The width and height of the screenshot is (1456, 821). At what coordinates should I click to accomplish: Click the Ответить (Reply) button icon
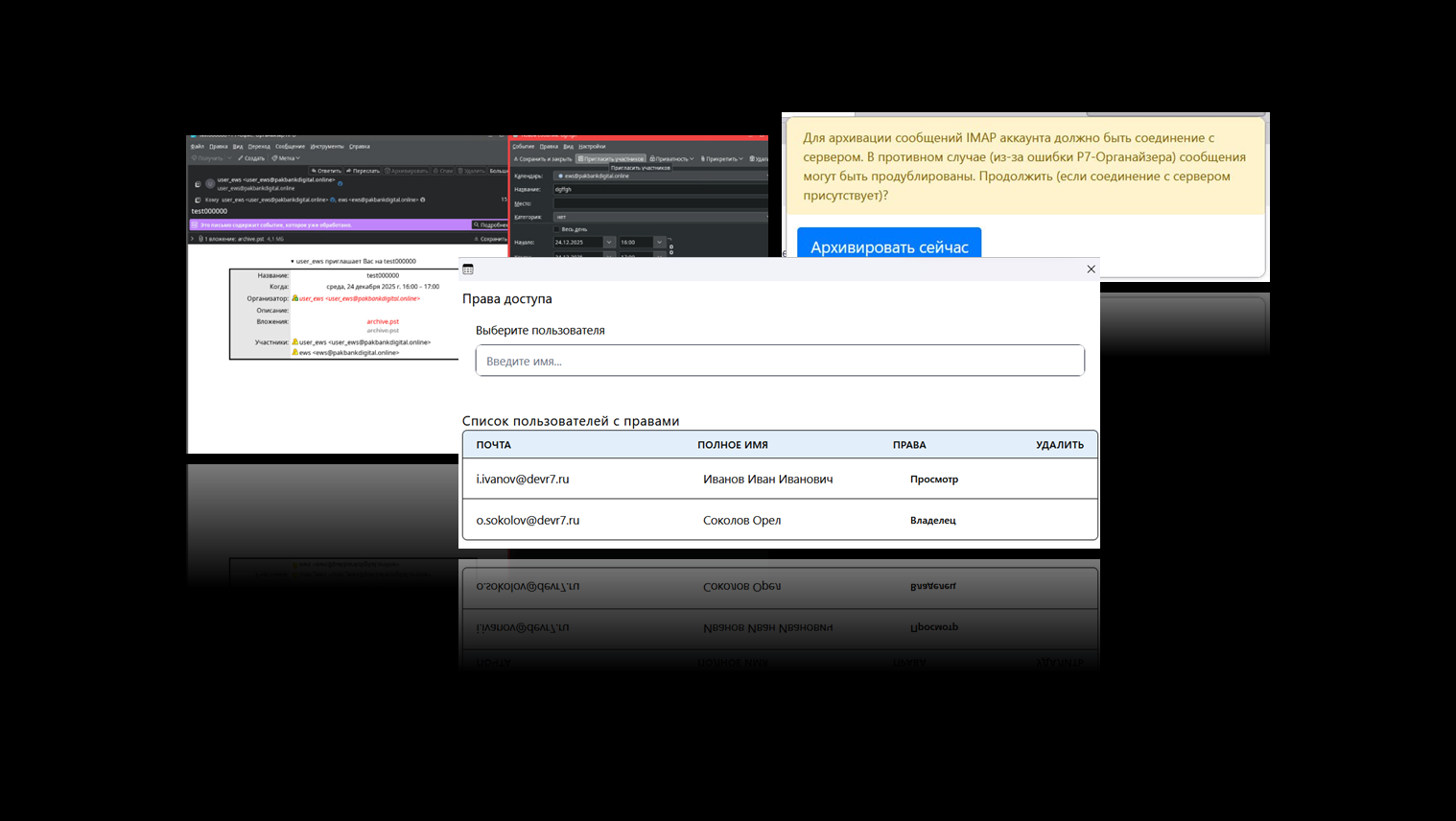click(x=314, y=171)
